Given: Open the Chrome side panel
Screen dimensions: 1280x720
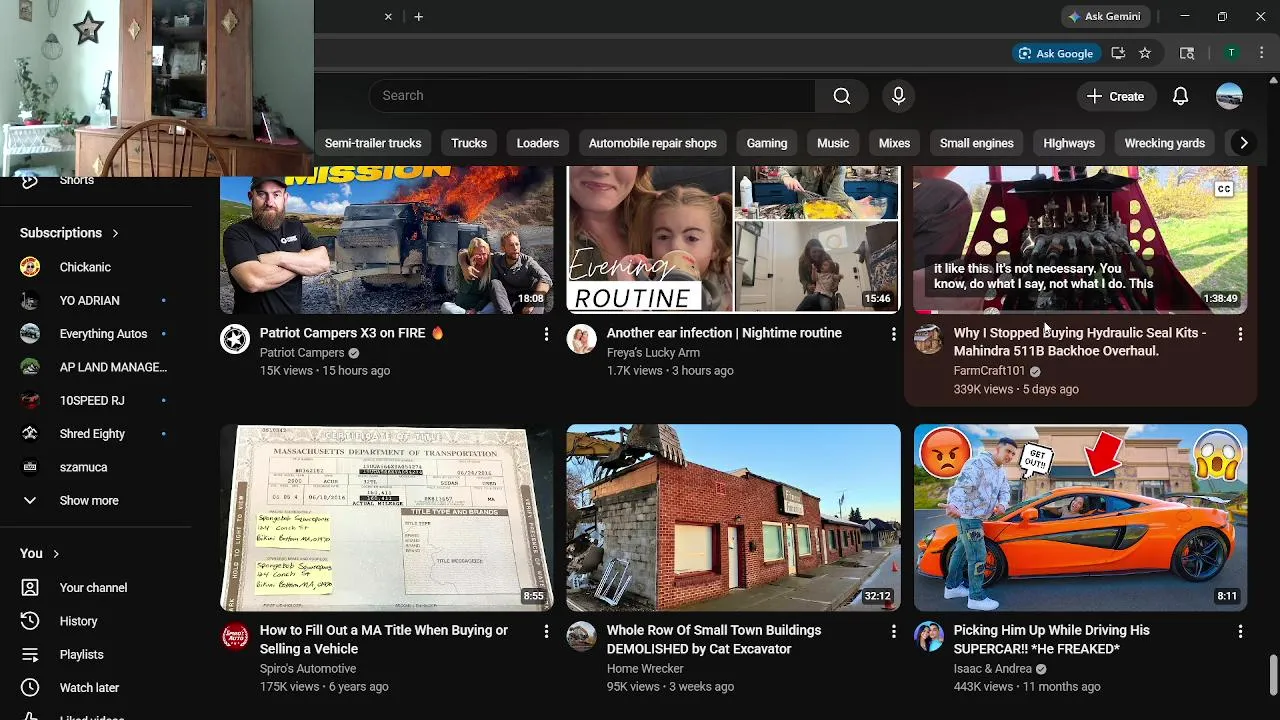Looking at the screenshot, I should 1187,53.
